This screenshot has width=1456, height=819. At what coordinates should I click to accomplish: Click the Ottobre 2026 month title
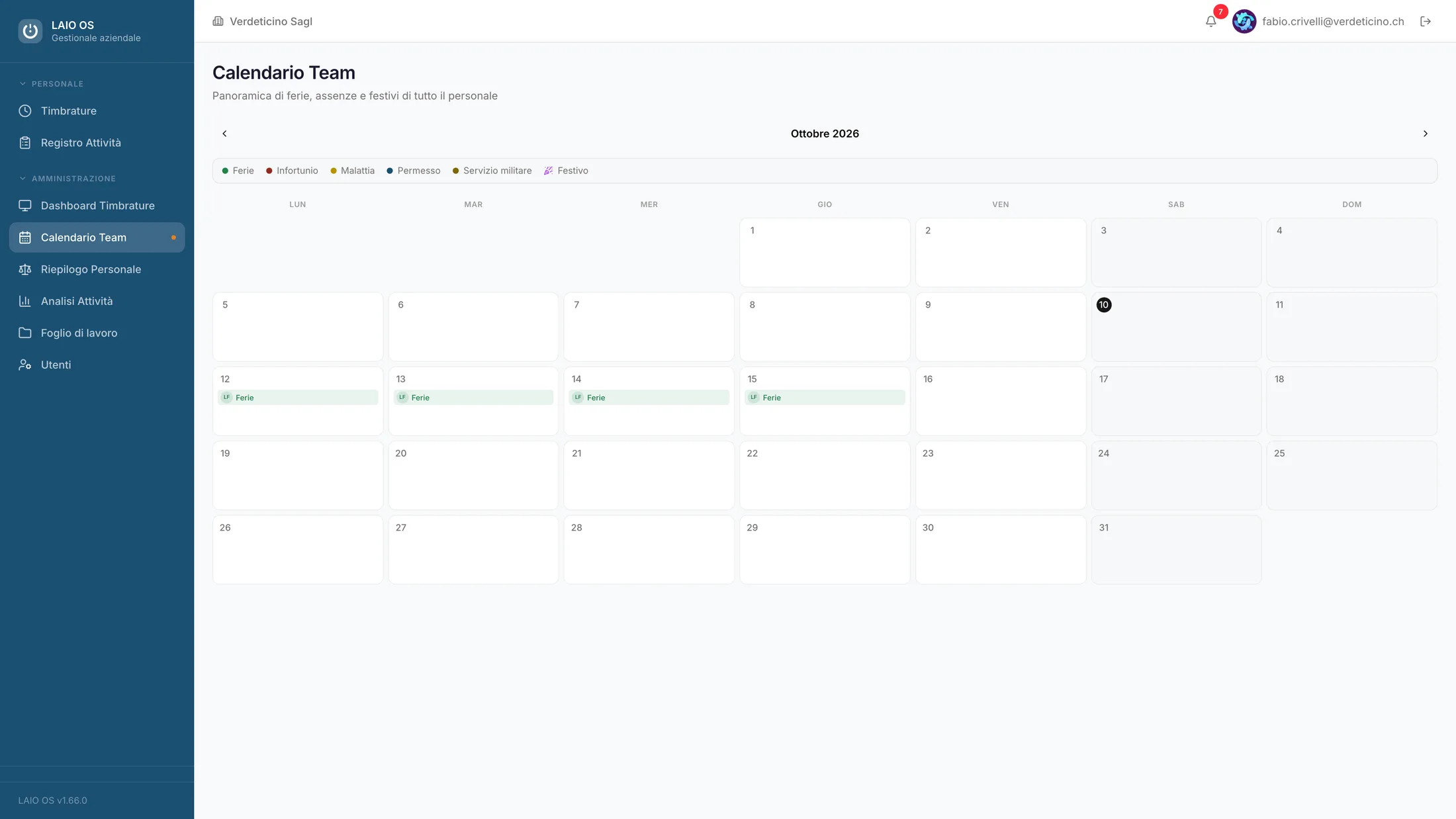(825, 134)
